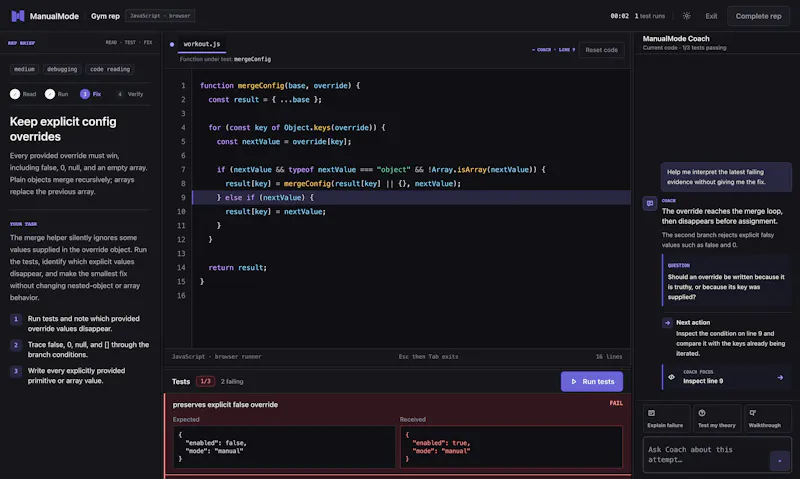Viewport: 800px width, 479px height.
Task: Click the JavaScript · browser badge
Action: click(x=160, y=16)
